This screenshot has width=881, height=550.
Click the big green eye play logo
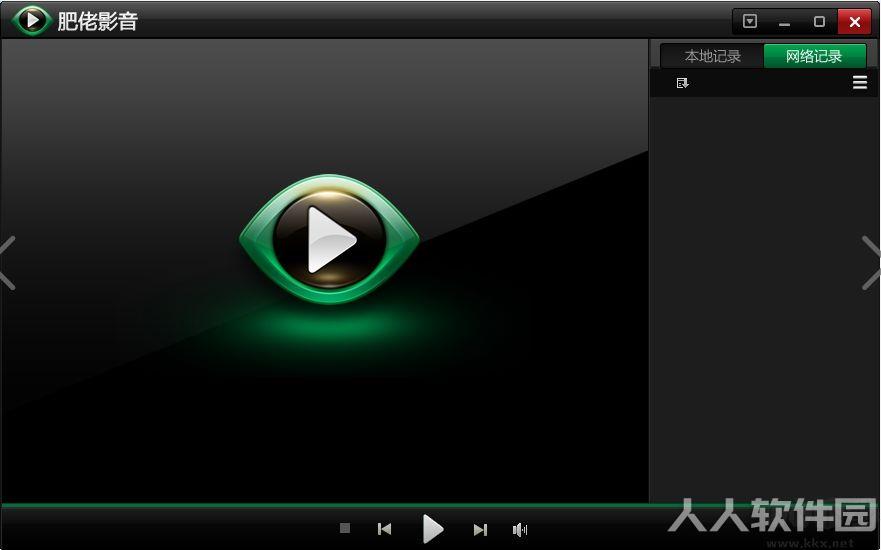[x=329, y=239]
